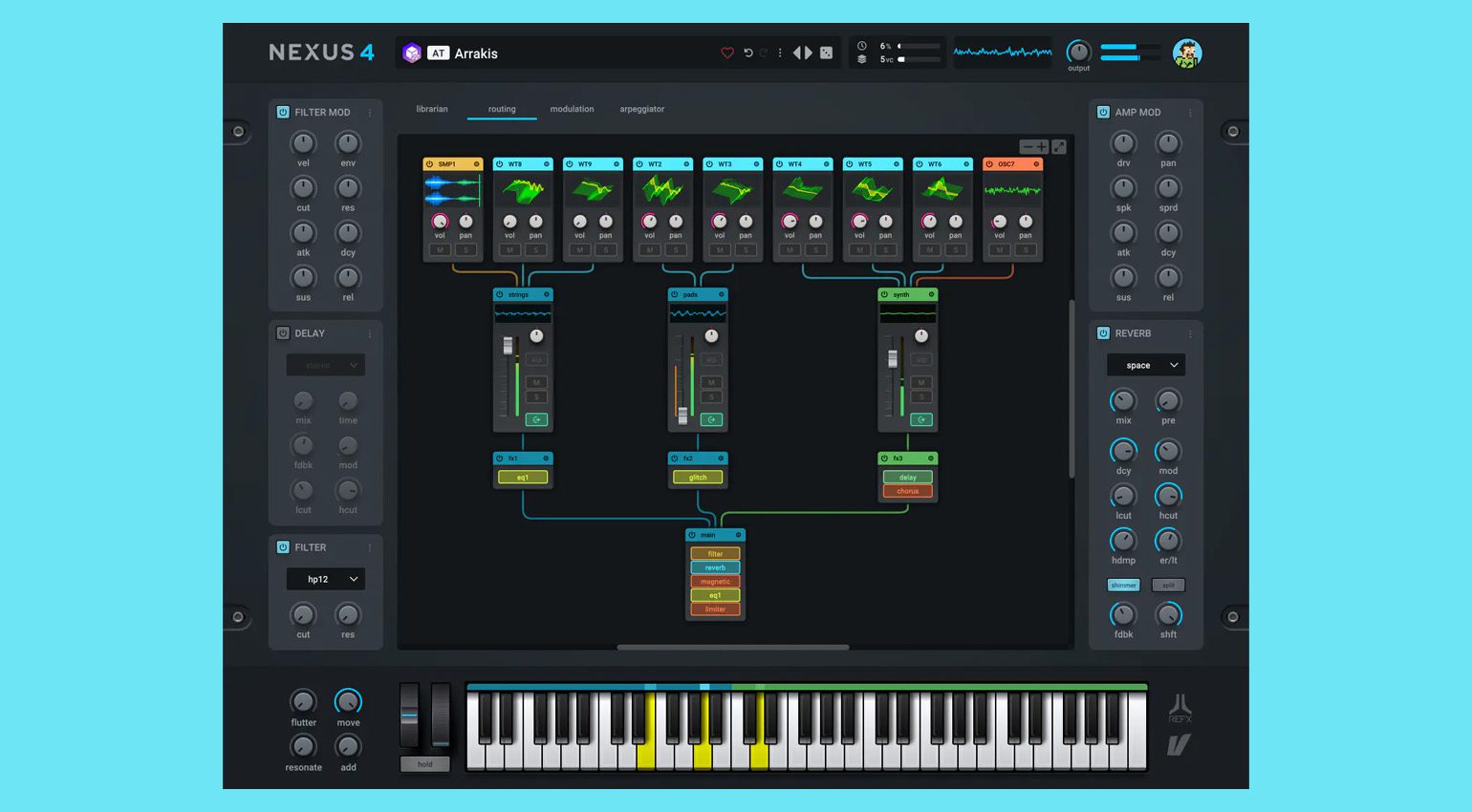The width and height of the screenshot is (1472, 812).
Task: Click the shimmer button in reverb
Action: [1123, 585]
